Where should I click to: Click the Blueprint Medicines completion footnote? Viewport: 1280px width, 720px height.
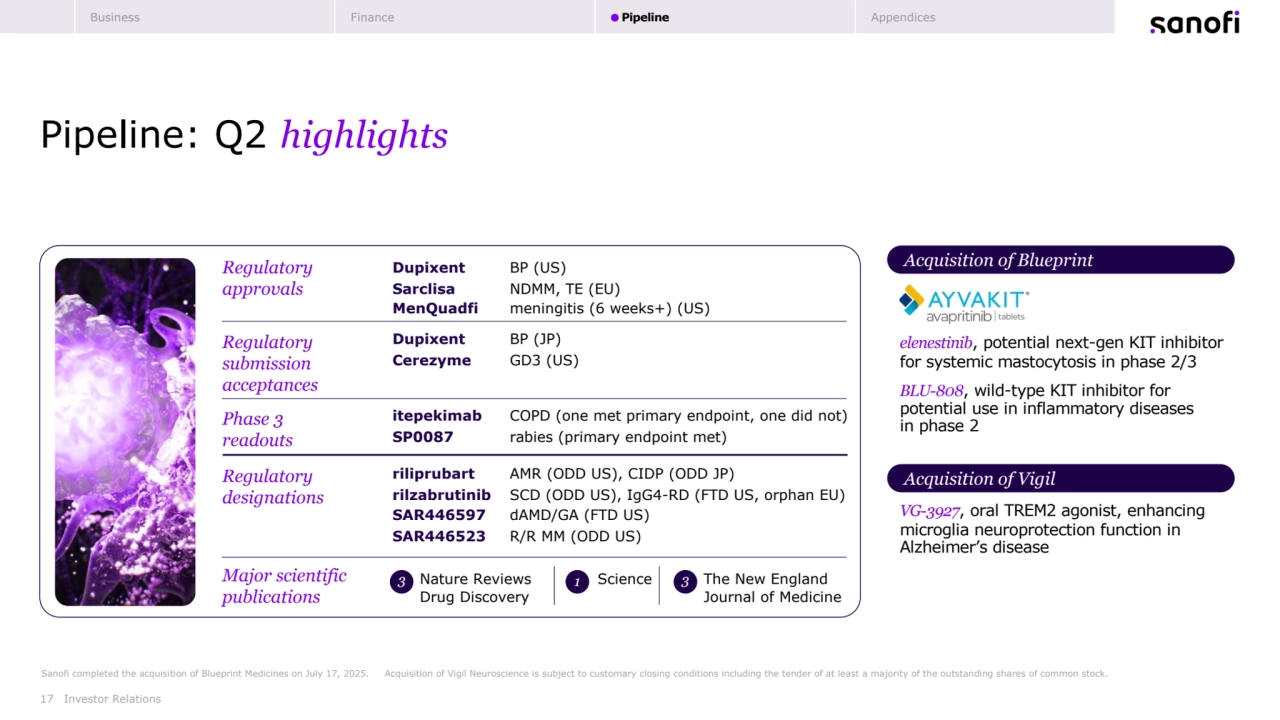[x=205, y=673]
